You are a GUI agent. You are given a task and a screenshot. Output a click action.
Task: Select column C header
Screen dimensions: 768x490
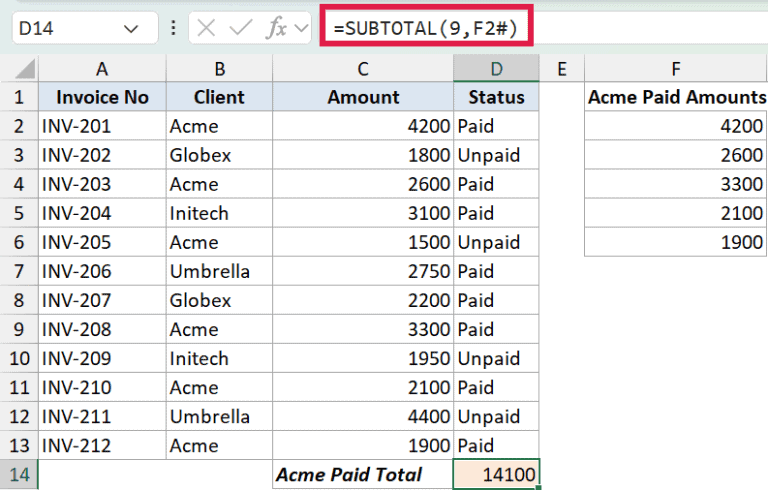tap(363, 69)
